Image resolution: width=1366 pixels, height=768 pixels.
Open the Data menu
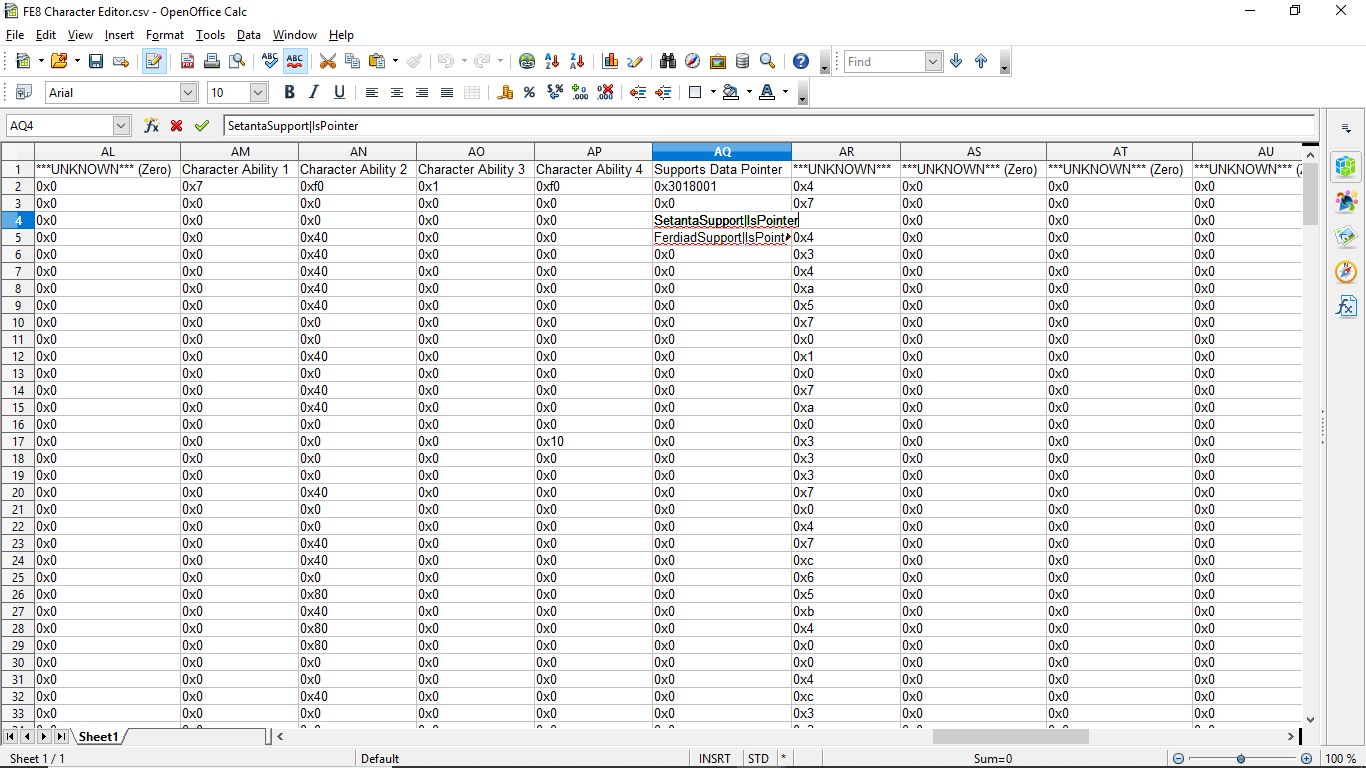249,35
